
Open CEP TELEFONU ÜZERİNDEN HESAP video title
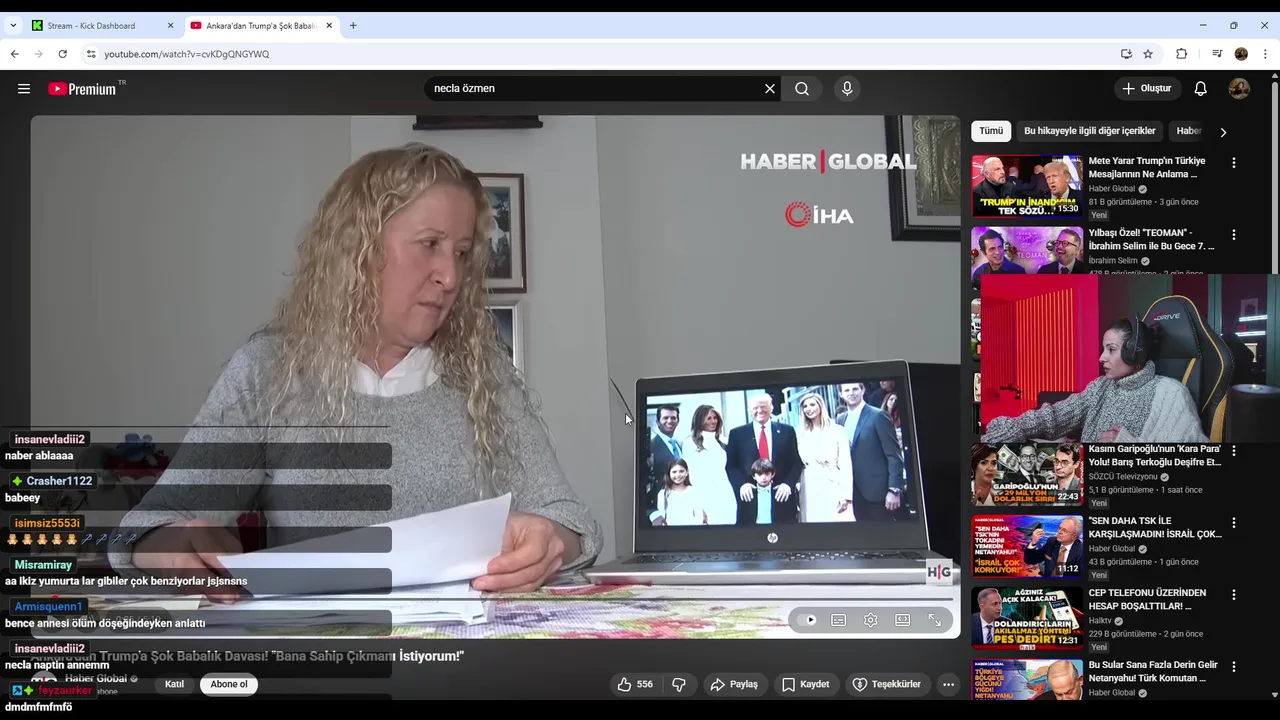point(1147,599)
